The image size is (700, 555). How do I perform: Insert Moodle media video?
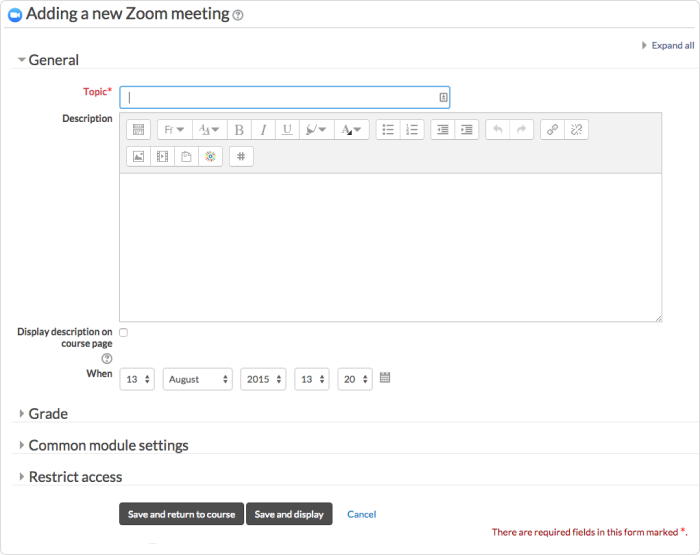162,156
